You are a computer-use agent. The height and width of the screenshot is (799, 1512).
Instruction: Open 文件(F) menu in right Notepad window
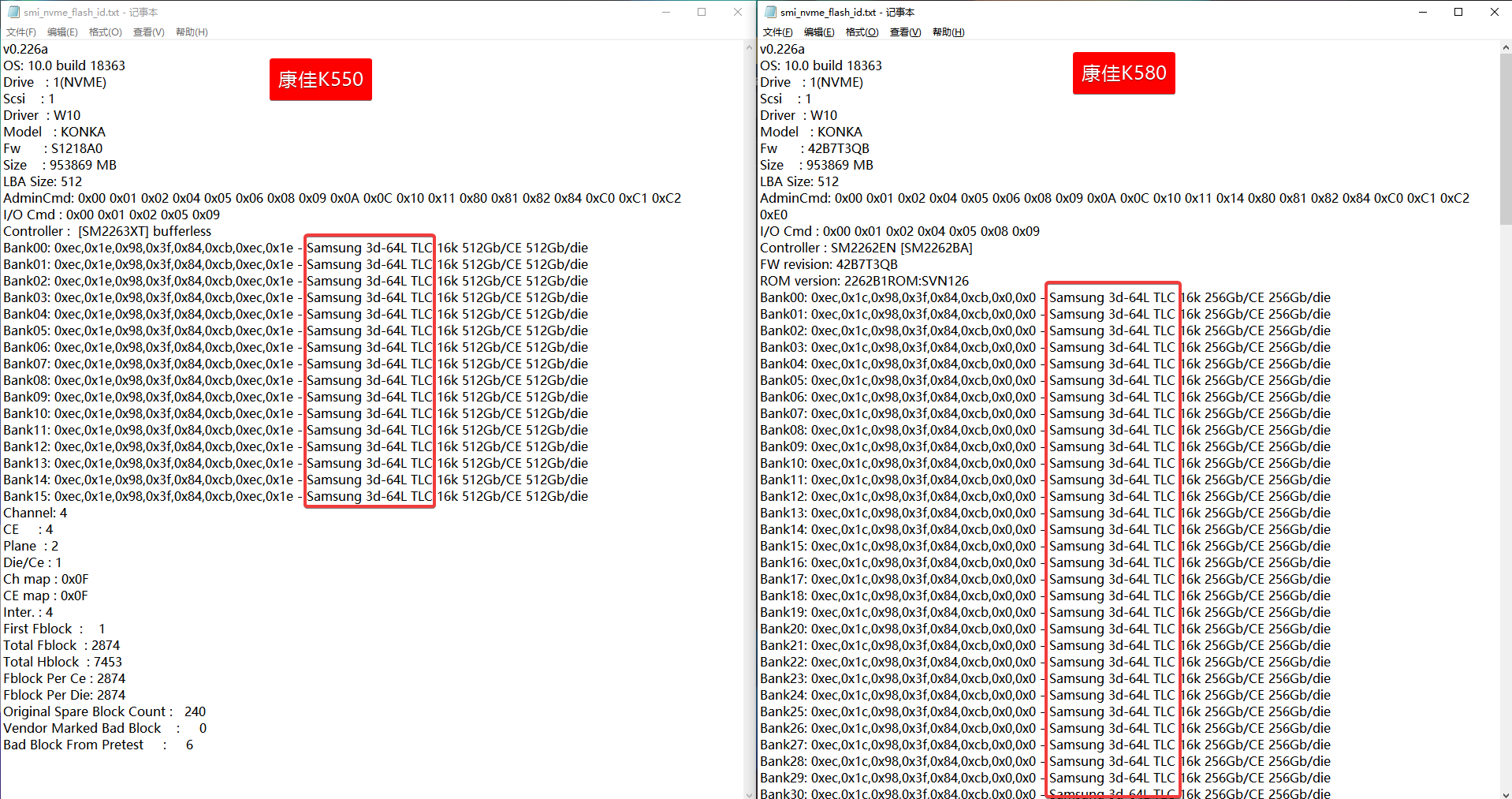[778, 32]
